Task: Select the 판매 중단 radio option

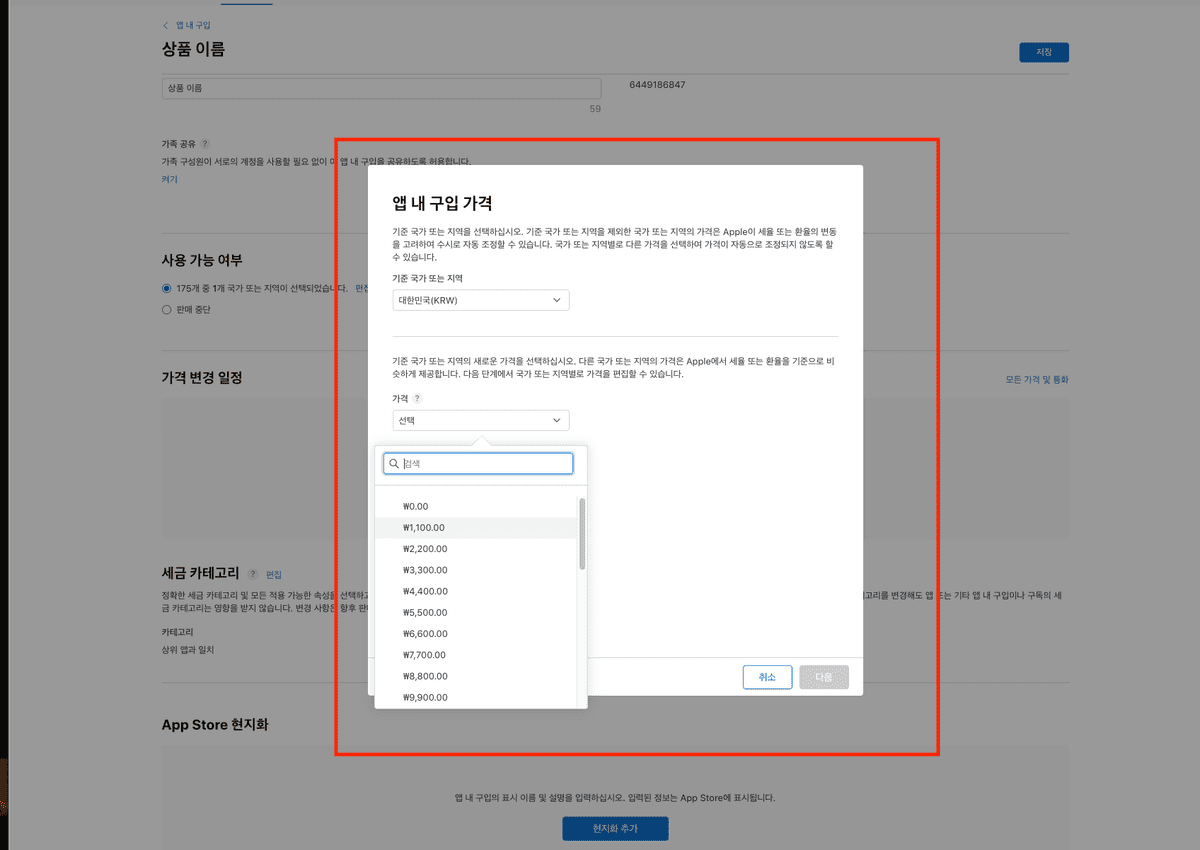Action: (x=167, y=310)
